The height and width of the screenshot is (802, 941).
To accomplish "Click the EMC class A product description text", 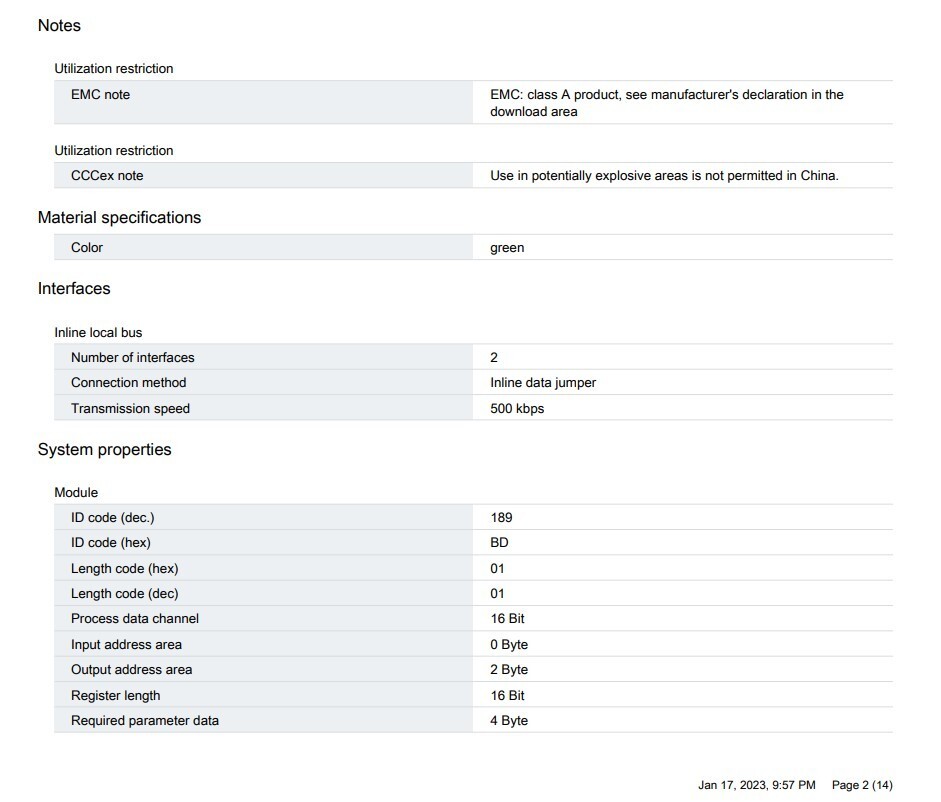I will (667, 103).
